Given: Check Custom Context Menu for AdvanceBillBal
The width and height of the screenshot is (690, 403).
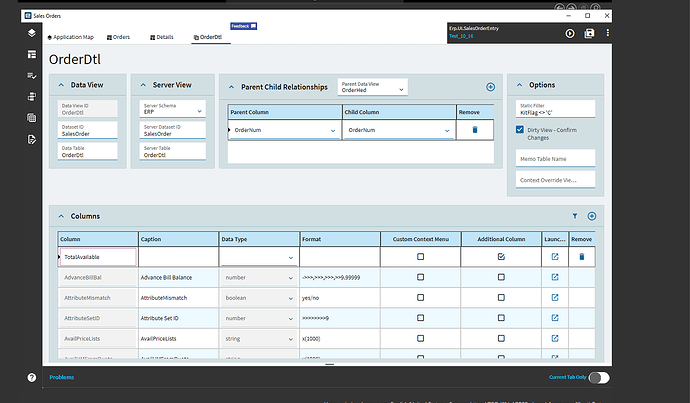Looking at the screenshot, I should (x=420, y=277).
